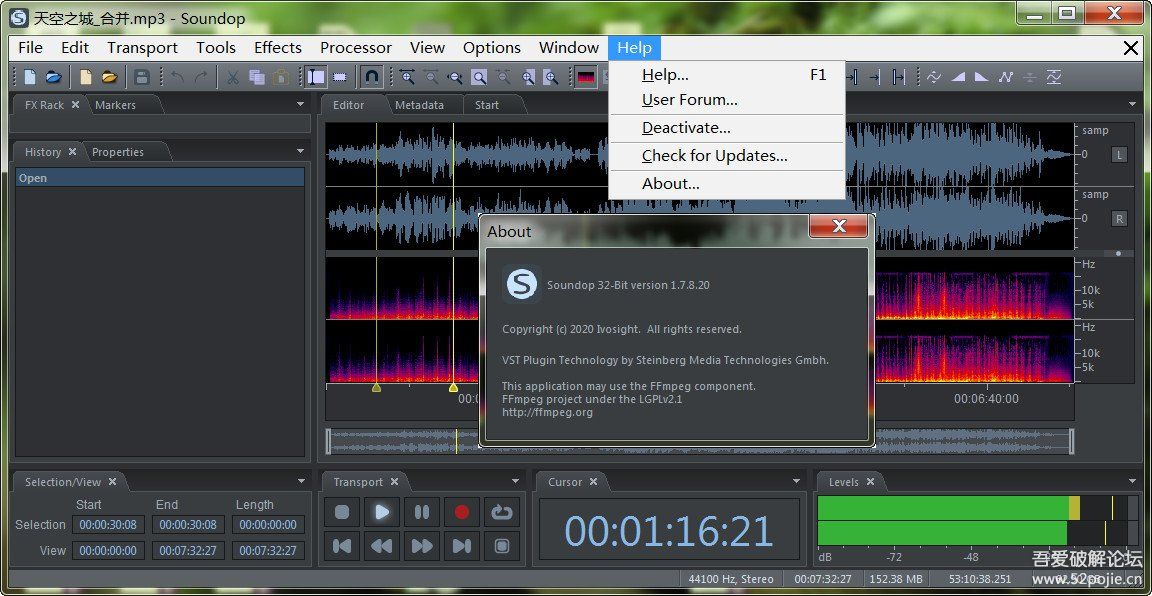This screenshot has width=1152, height=596.
Task: Open the Cursor panel dropdown arrow
Action: pos(796,481)
